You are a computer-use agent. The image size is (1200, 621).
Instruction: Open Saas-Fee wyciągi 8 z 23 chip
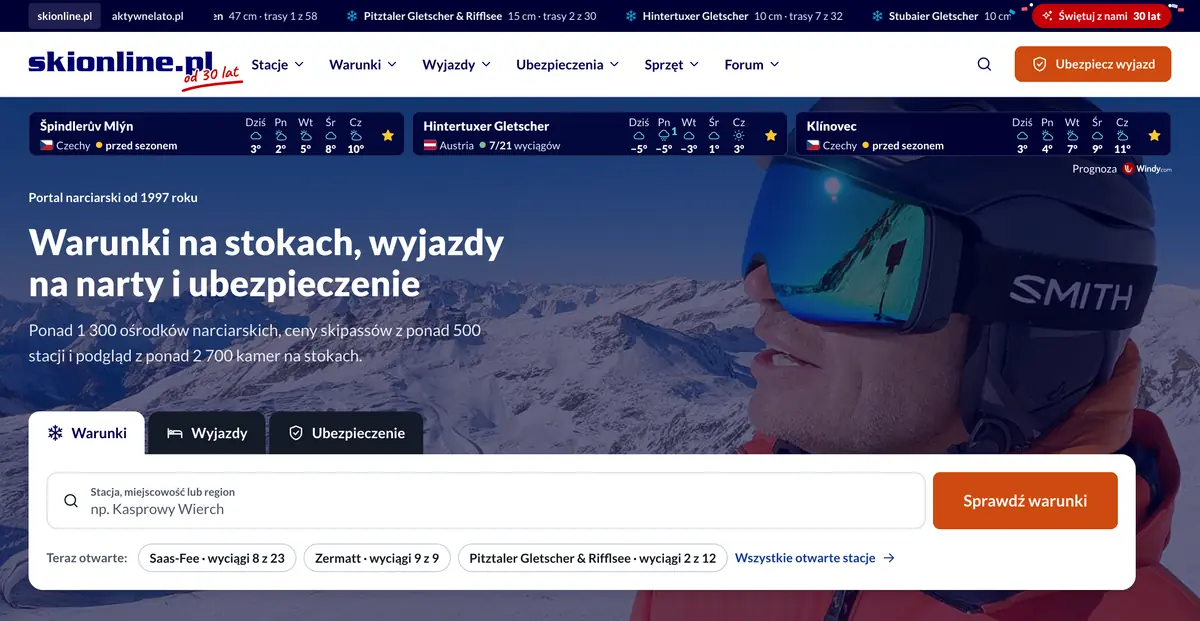click(x=217, y=558)
